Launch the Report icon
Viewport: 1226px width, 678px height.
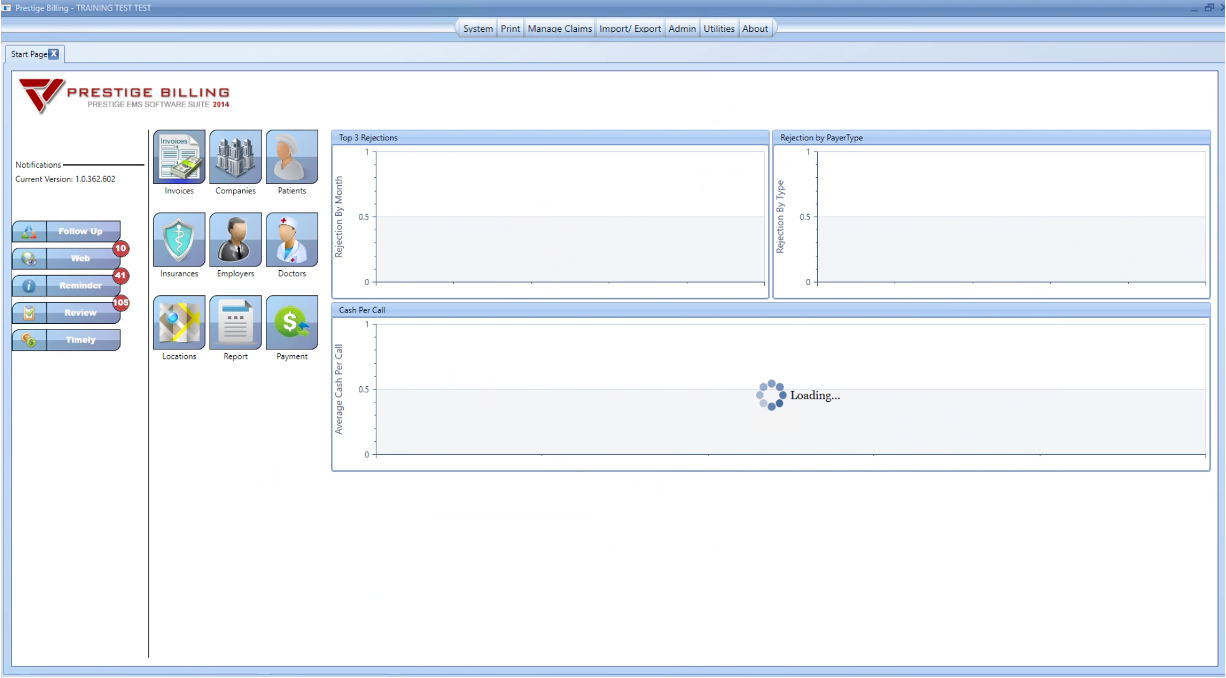click(x=235, y=322)
